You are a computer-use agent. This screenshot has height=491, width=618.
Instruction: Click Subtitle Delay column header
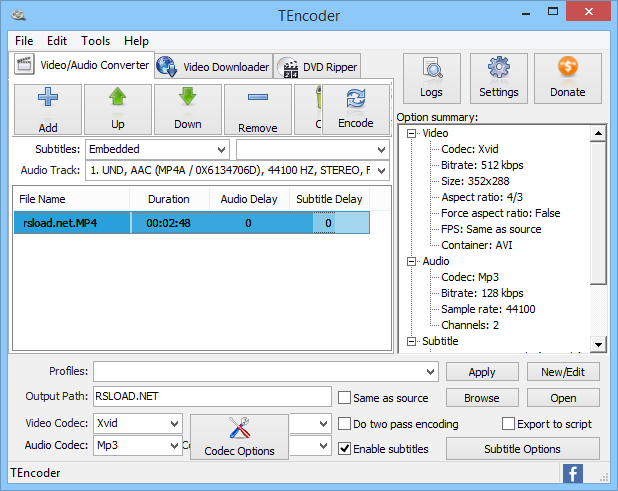click(x=329, y=199)
